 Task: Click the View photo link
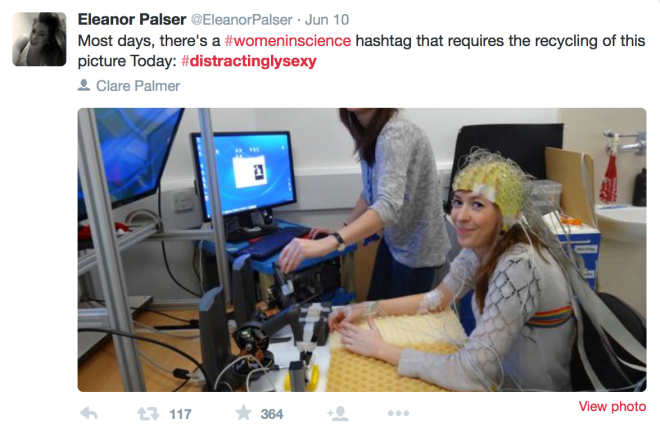pyautogui.click(x=612, y=406)
